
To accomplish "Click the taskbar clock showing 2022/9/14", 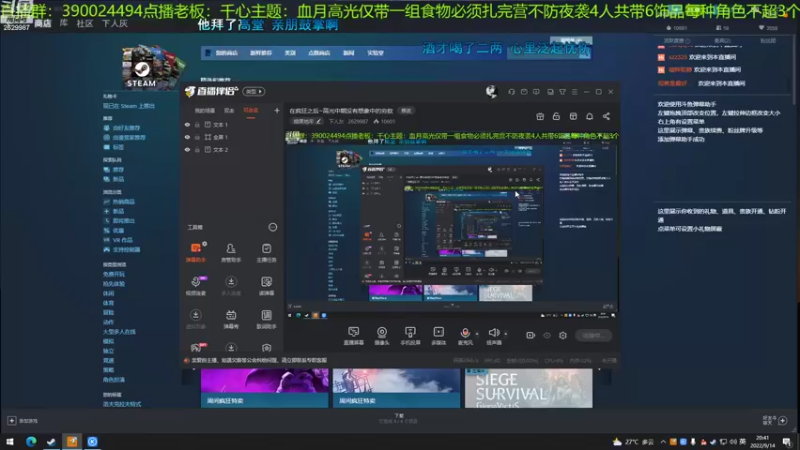I will 762,442.
